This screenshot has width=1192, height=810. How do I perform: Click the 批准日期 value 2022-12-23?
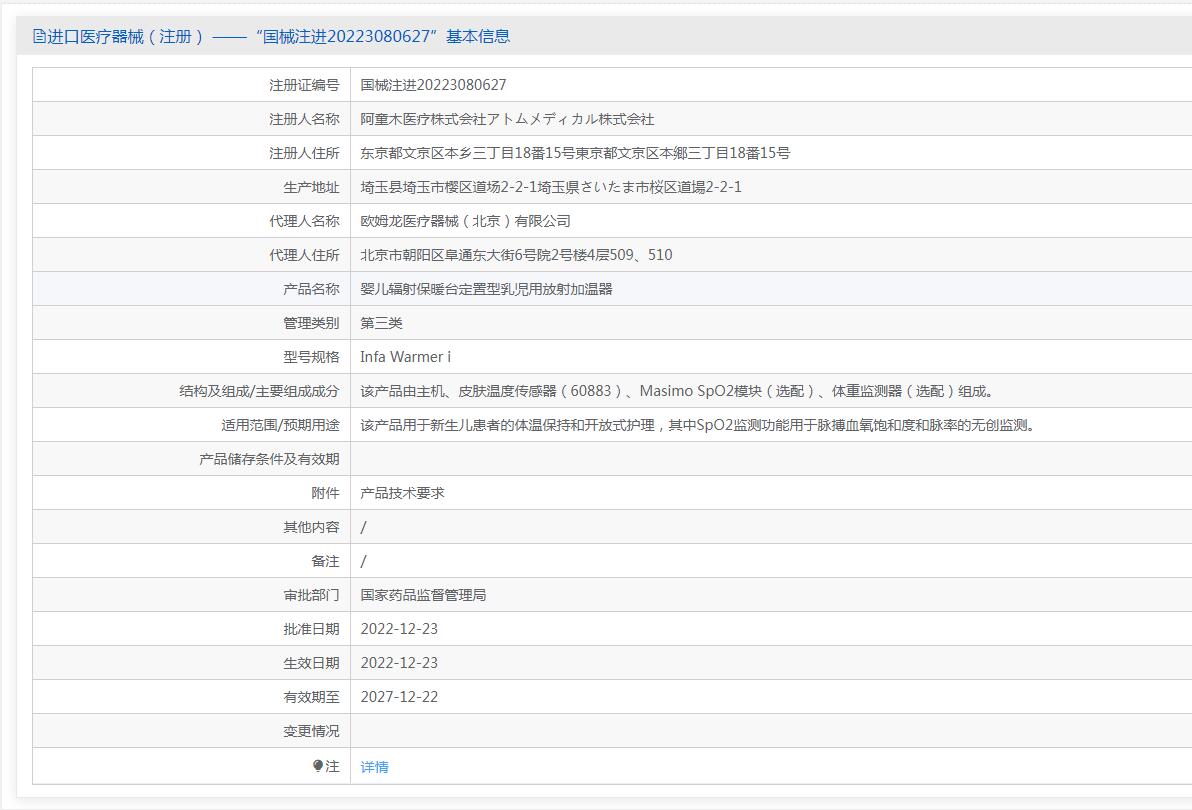399,629
